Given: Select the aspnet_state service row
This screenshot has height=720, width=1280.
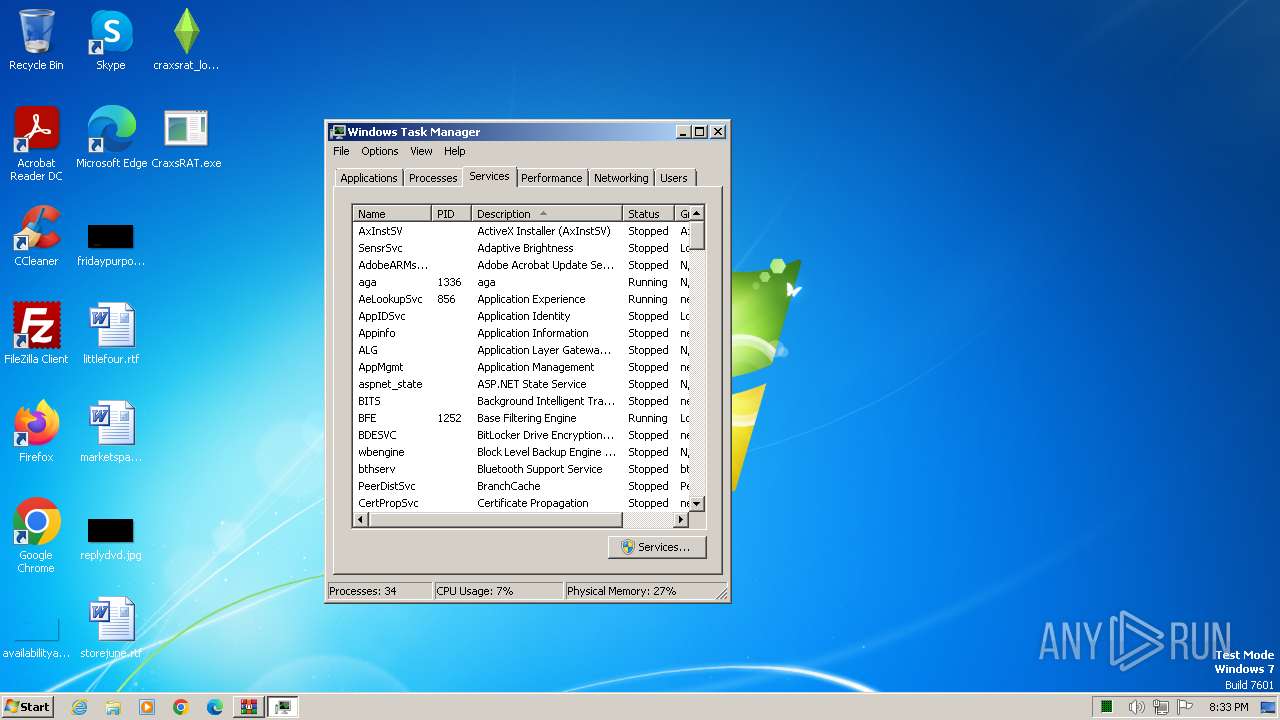Looking at the screenshot, I should tap(521, 384).
